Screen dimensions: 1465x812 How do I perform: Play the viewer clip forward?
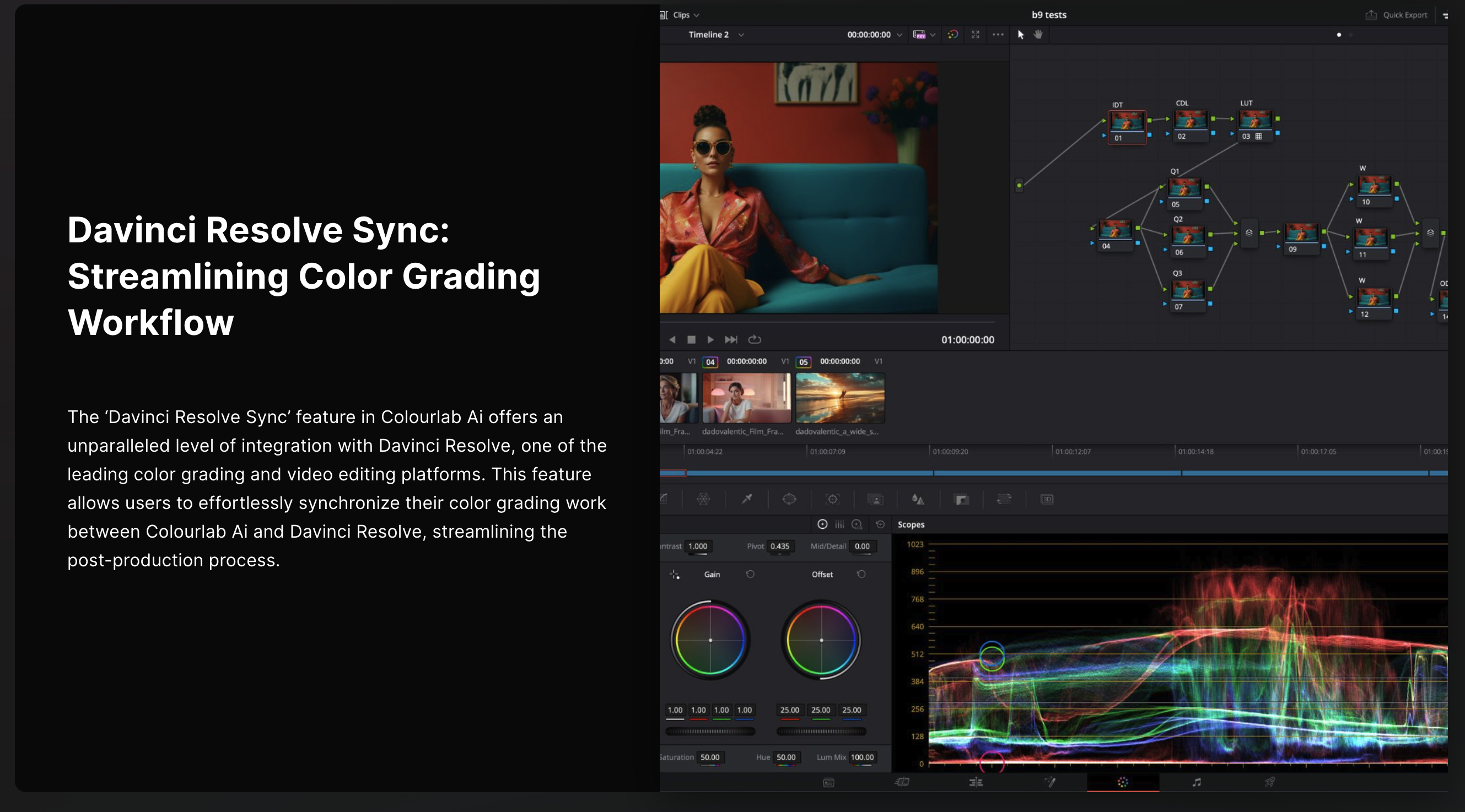(710, 339)
